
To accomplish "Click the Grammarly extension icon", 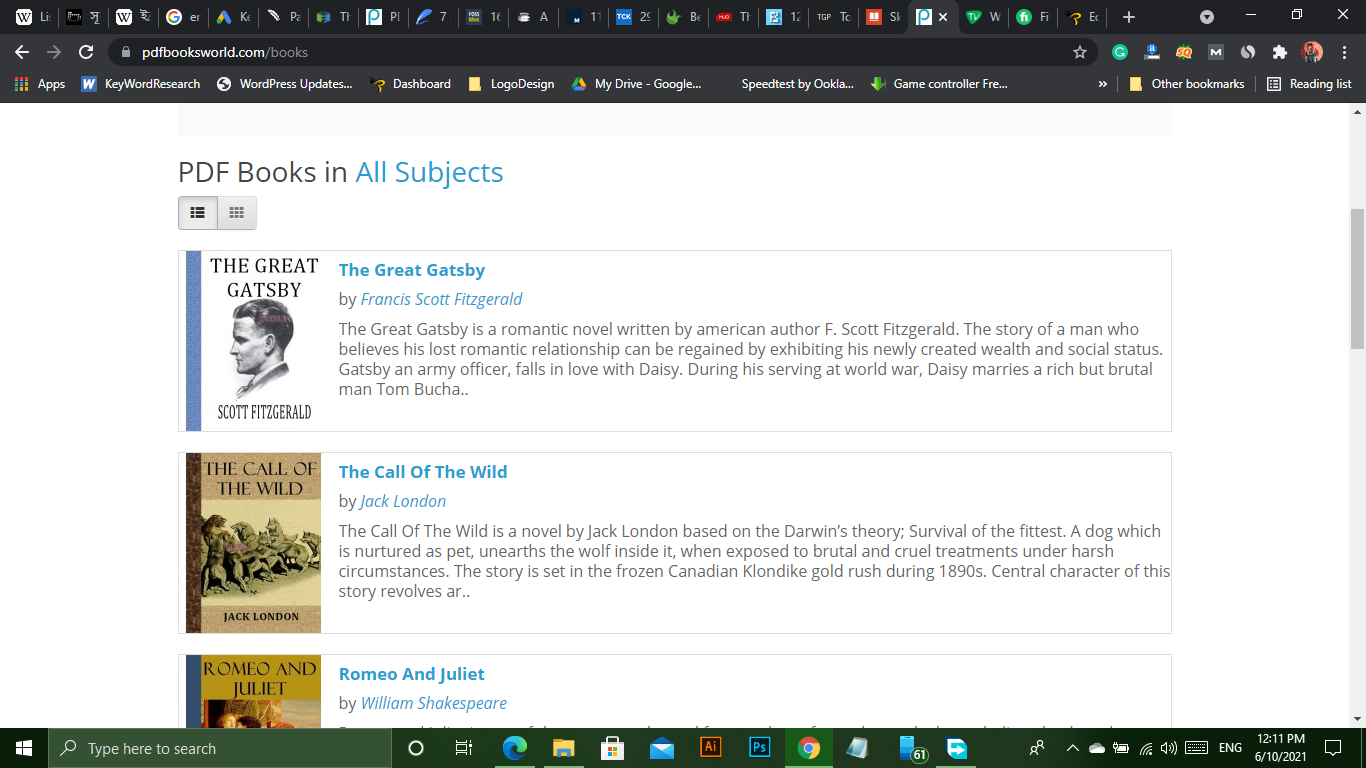I will pyautogui.click(x=1120, y=52).
